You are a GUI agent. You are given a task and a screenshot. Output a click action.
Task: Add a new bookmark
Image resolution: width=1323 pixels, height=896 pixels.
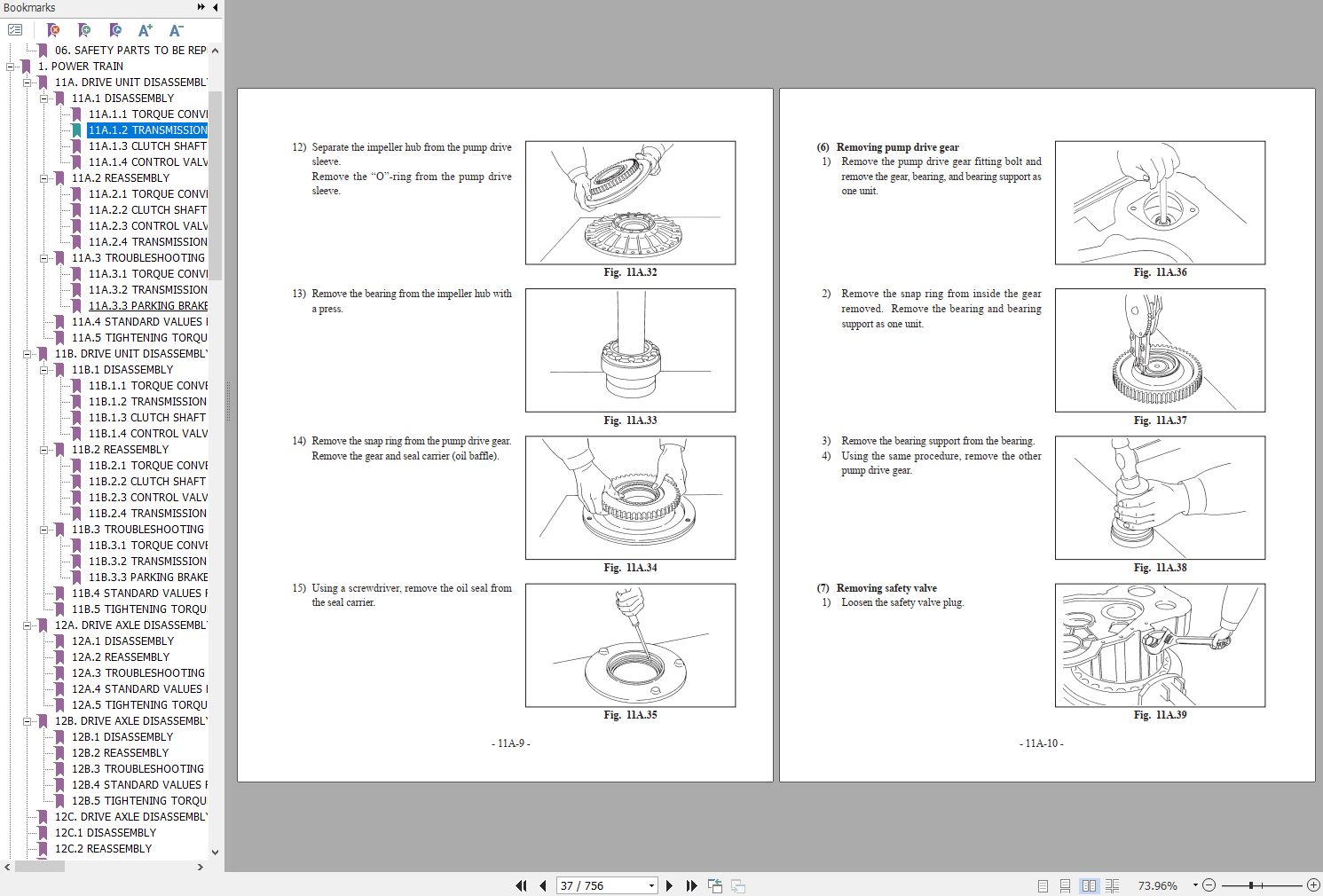pos(84,29)
